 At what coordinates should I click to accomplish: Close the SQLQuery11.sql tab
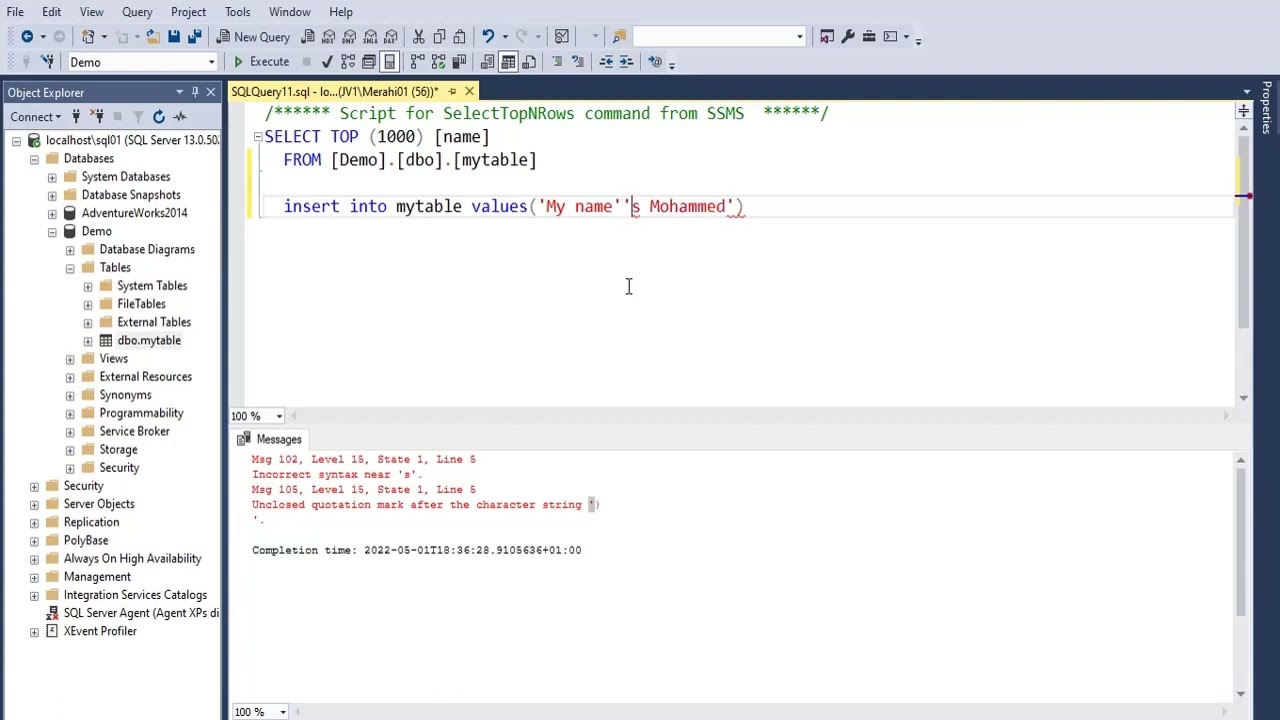coord(469,92)
